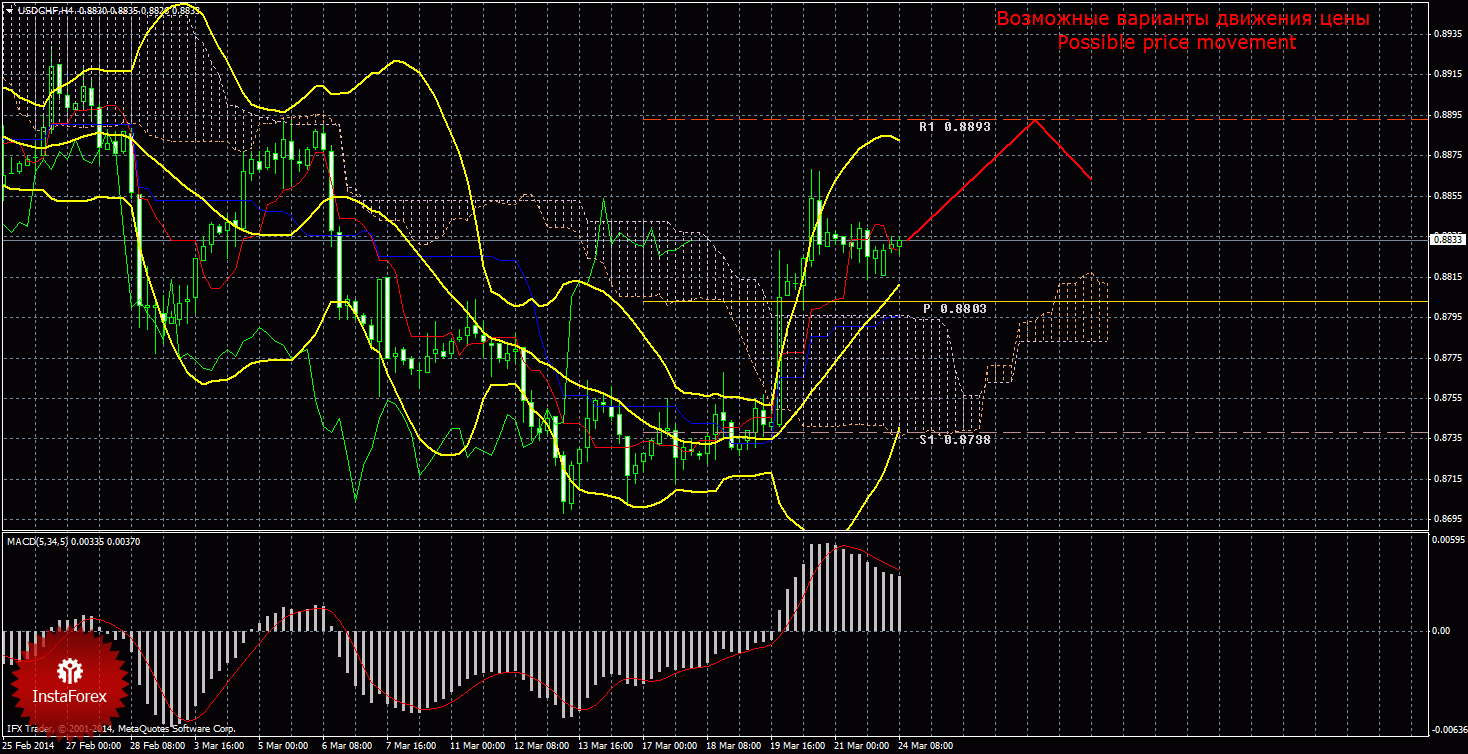Click the 0.00 MACD scale value
1468x754 pixels.
click(x=1441, y=630)
